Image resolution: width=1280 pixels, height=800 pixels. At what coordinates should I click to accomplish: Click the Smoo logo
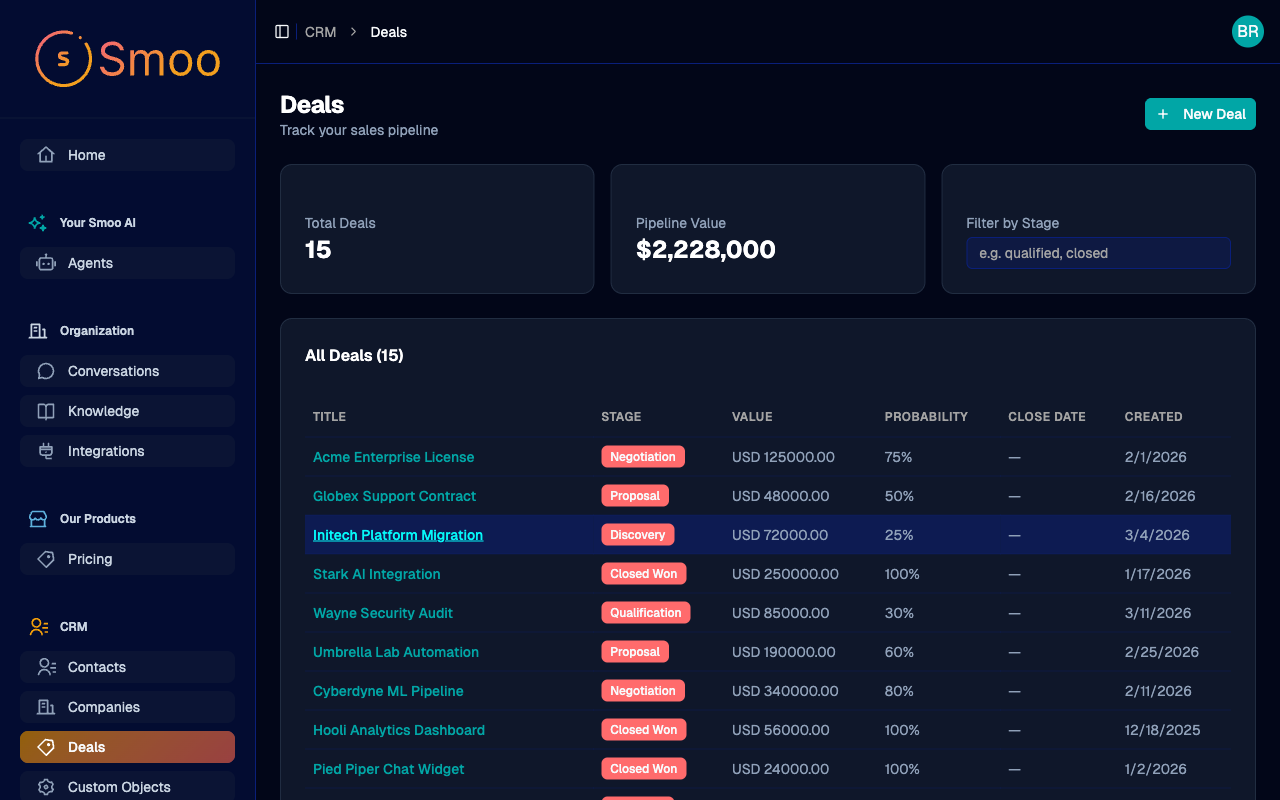click(x=127, y=59)
